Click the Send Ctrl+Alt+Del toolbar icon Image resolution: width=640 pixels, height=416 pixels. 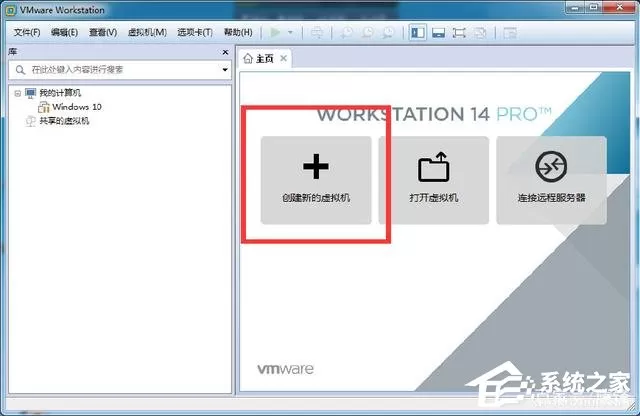317,33
